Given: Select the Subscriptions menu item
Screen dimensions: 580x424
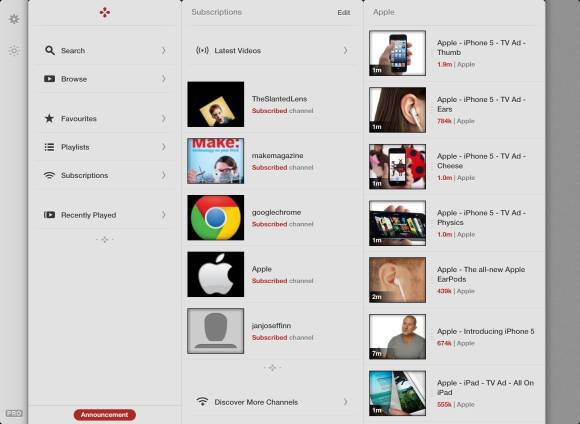Looking at the screenshot, I should coord(105,175).
